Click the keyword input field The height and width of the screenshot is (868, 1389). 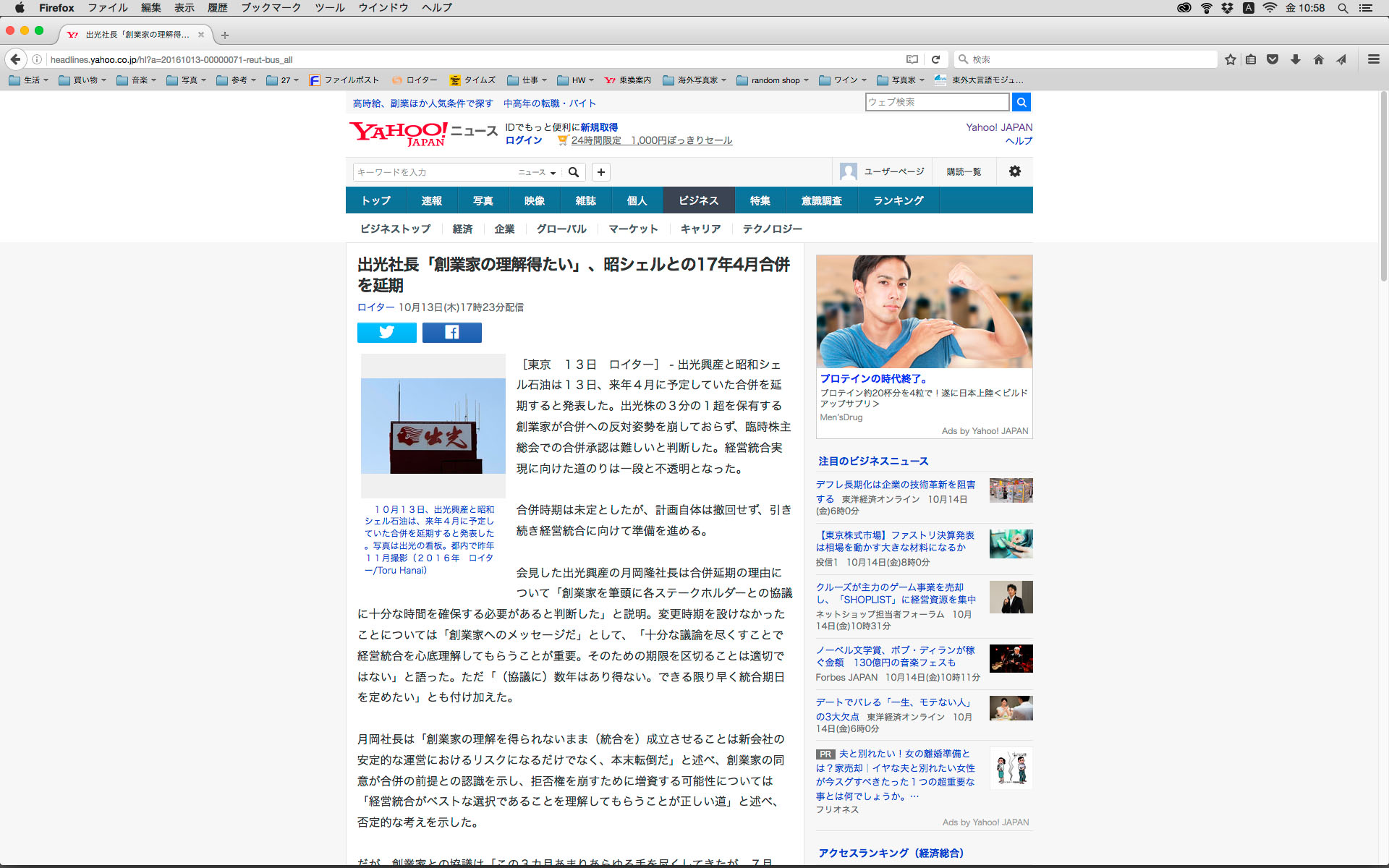pos(433,172)
